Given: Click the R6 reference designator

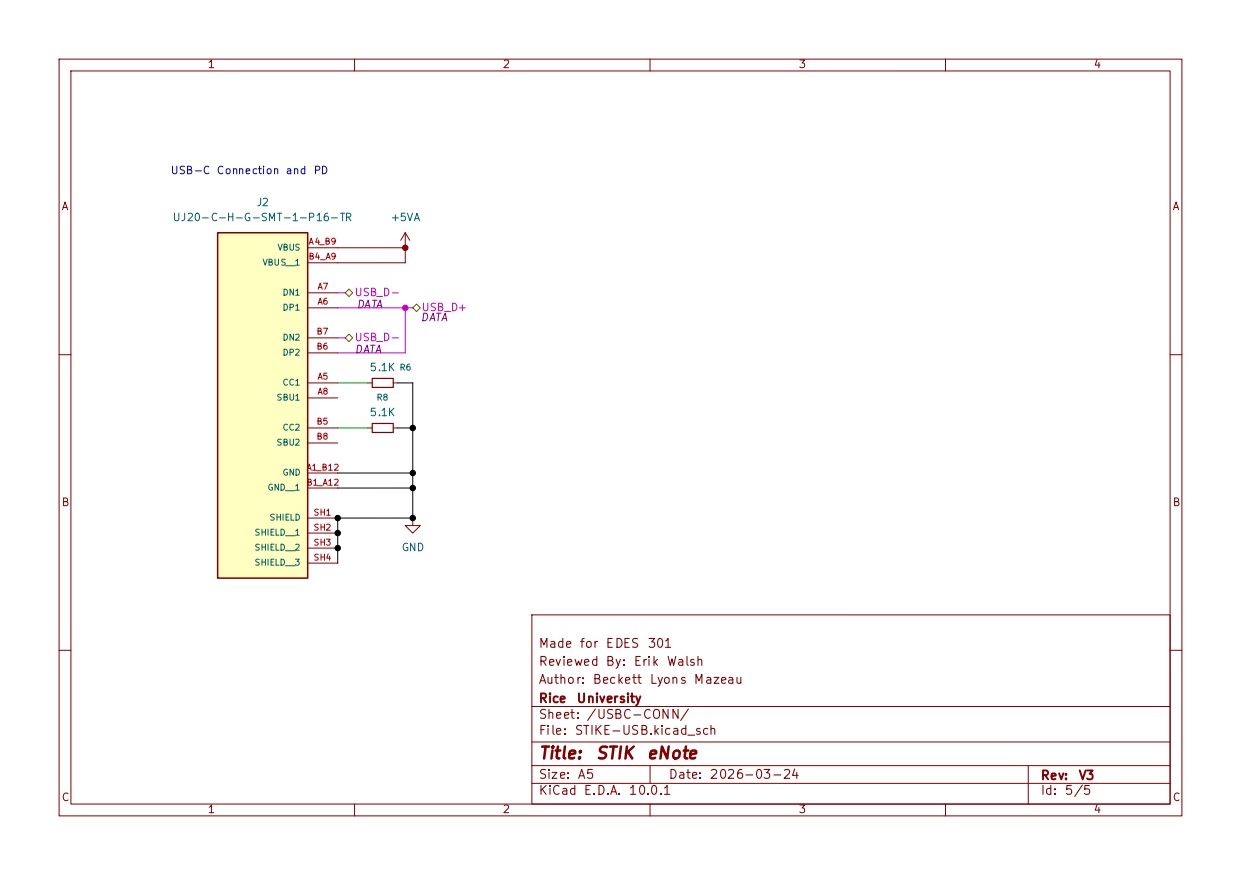Looking at the screenshot, I should tap(405, 368).
